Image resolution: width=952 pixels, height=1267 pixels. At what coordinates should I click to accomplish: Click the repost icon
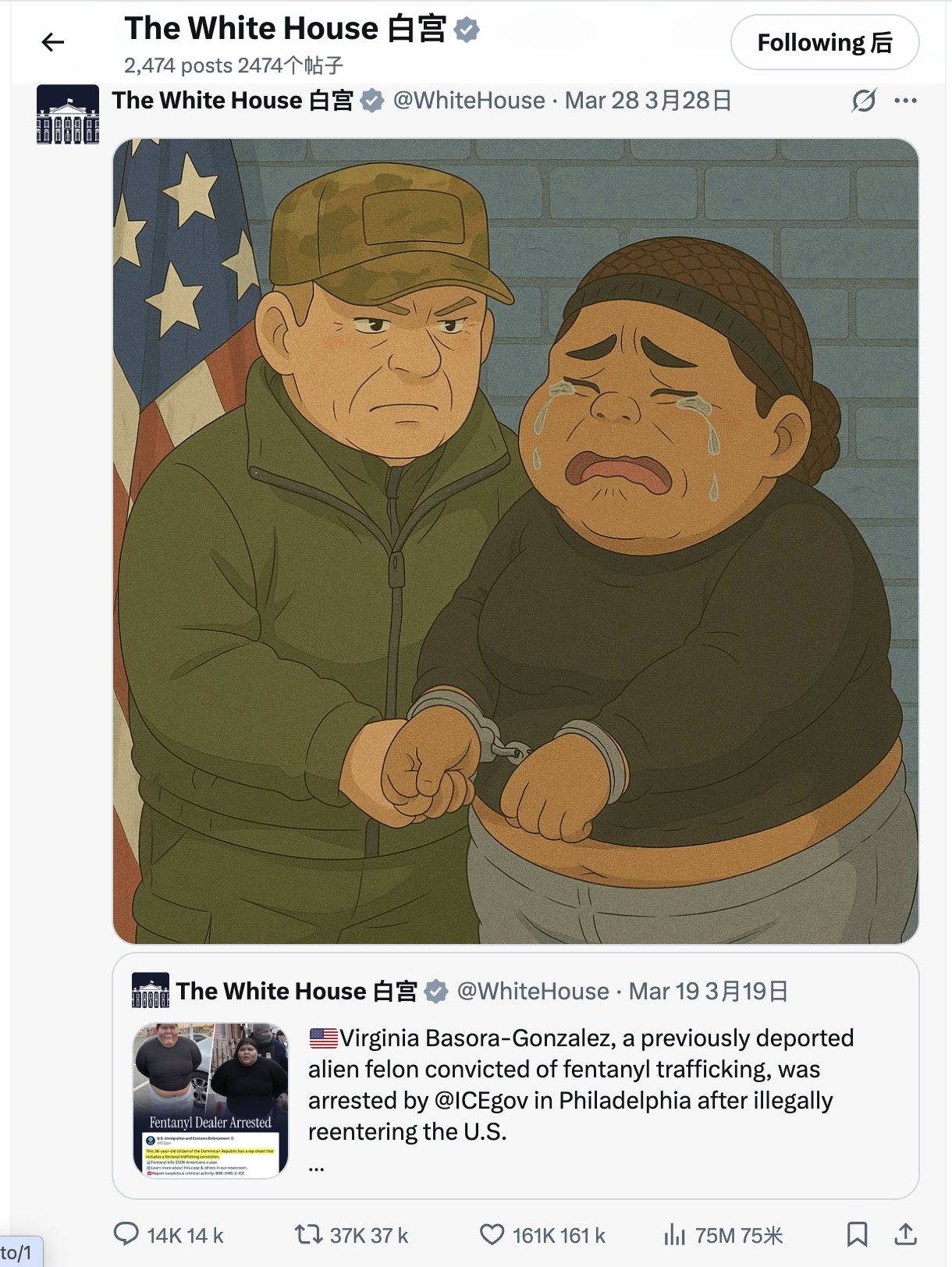coord(308,1233)
